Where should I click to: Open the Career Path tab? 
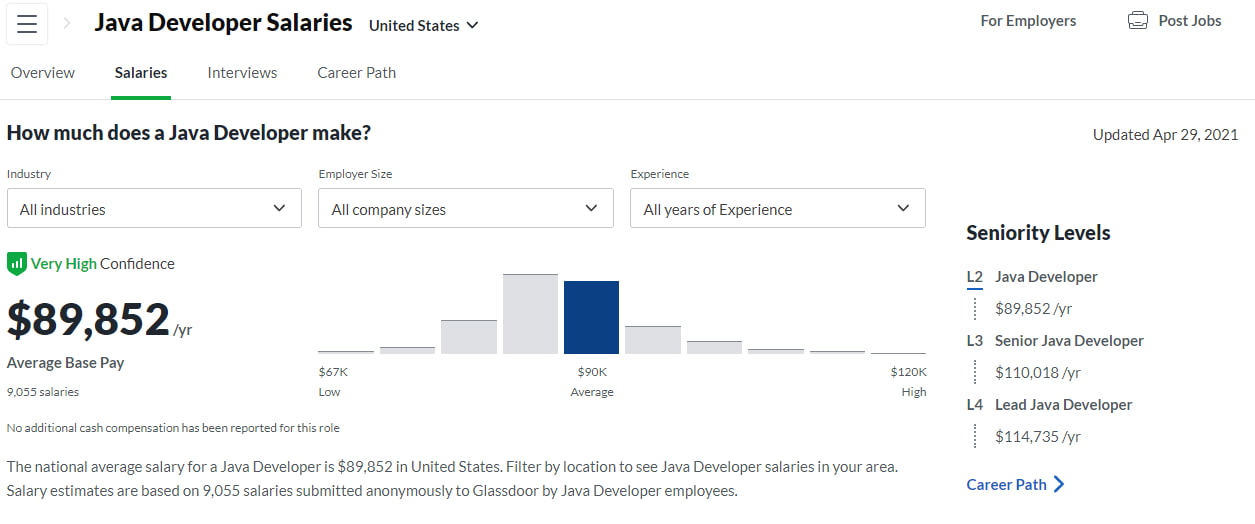[356, 73]
